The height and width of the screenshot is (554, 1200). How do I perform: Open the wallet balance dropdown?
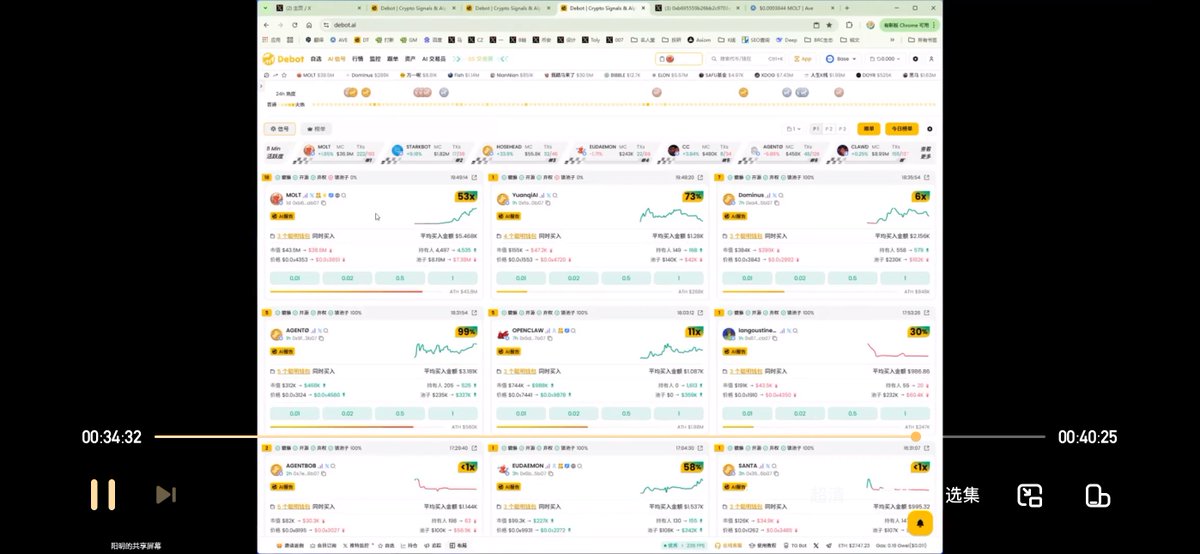click(x=883, y=59)
